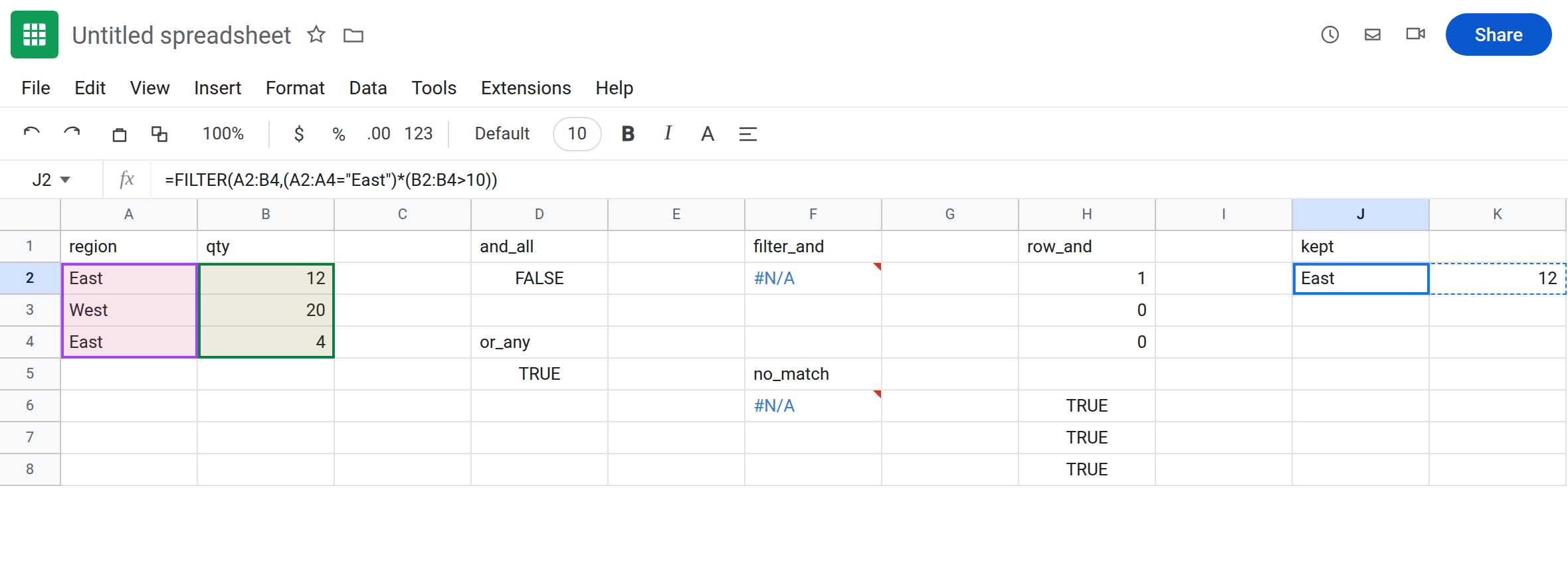
Task: Open the Default font dropdown
Action: [x=502, y=133]
